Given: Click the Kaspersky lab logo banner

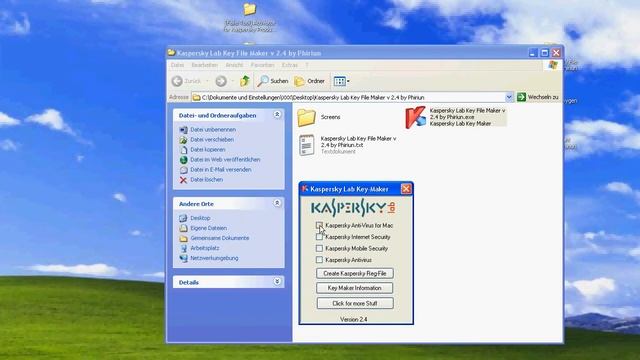Looking at the screenshot, I should (353, 208).
